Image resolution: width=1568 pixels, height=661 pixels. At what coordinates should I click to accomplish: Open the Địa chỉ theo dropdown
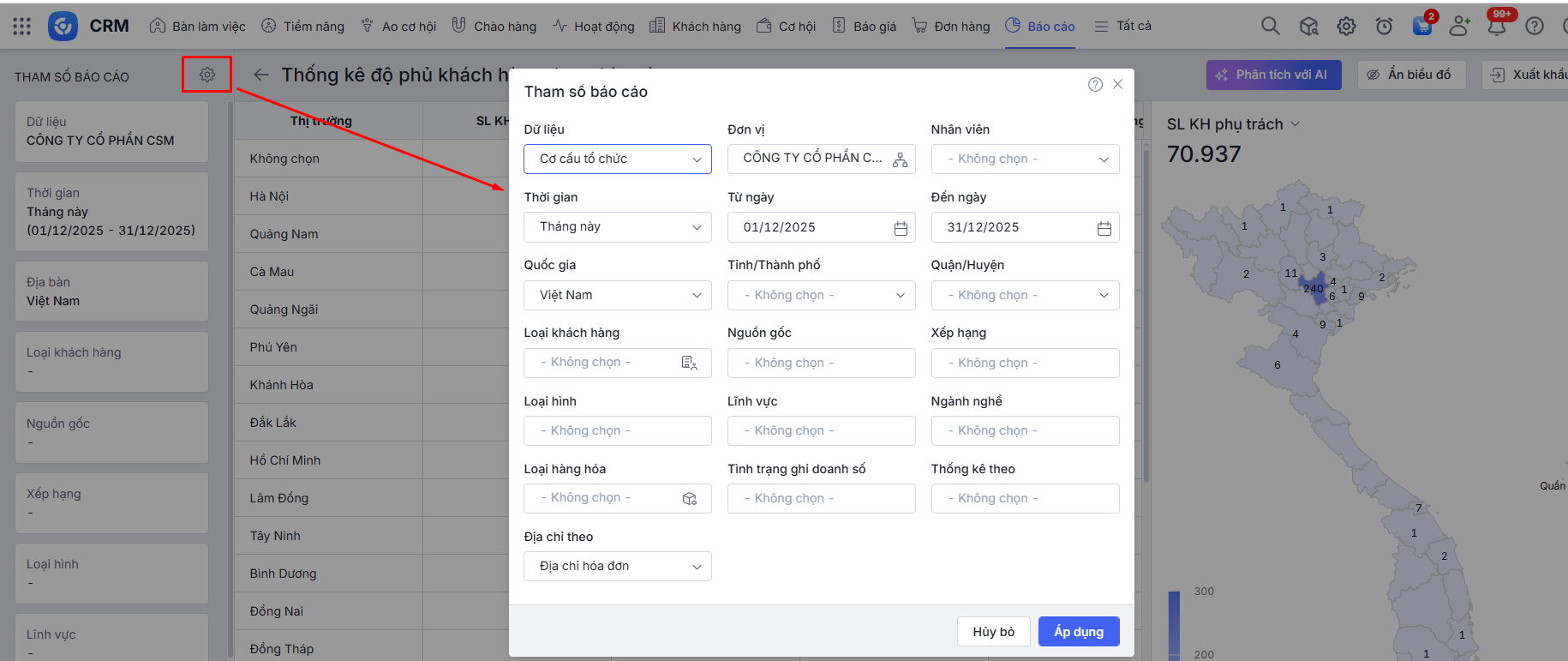tap(617, 567)
